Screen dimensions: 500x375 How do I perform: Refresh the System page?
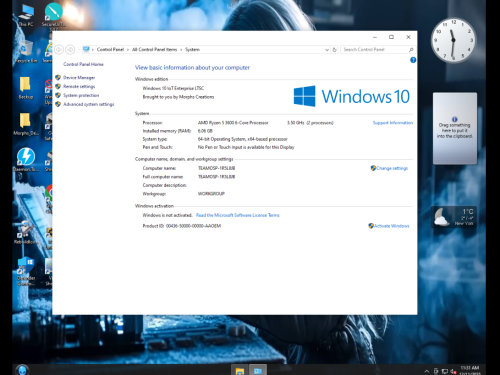pyautogui.click(x=335, y=50)
